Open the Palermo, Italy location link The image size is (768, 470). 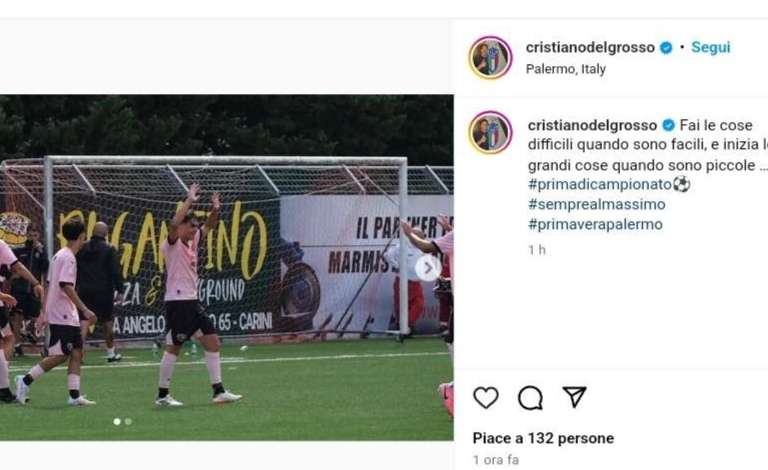tap(566, 69)
